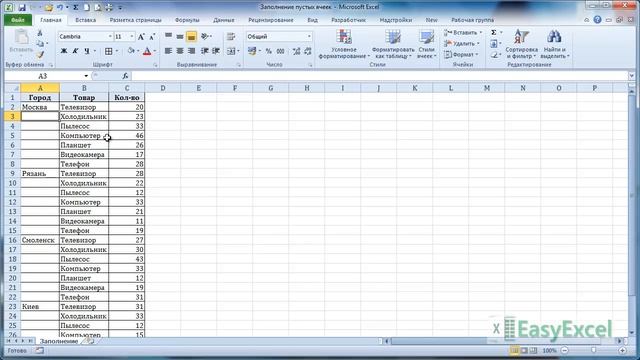Select column D header
This screenshot has height=360, width=640.
tap(162, 88)
